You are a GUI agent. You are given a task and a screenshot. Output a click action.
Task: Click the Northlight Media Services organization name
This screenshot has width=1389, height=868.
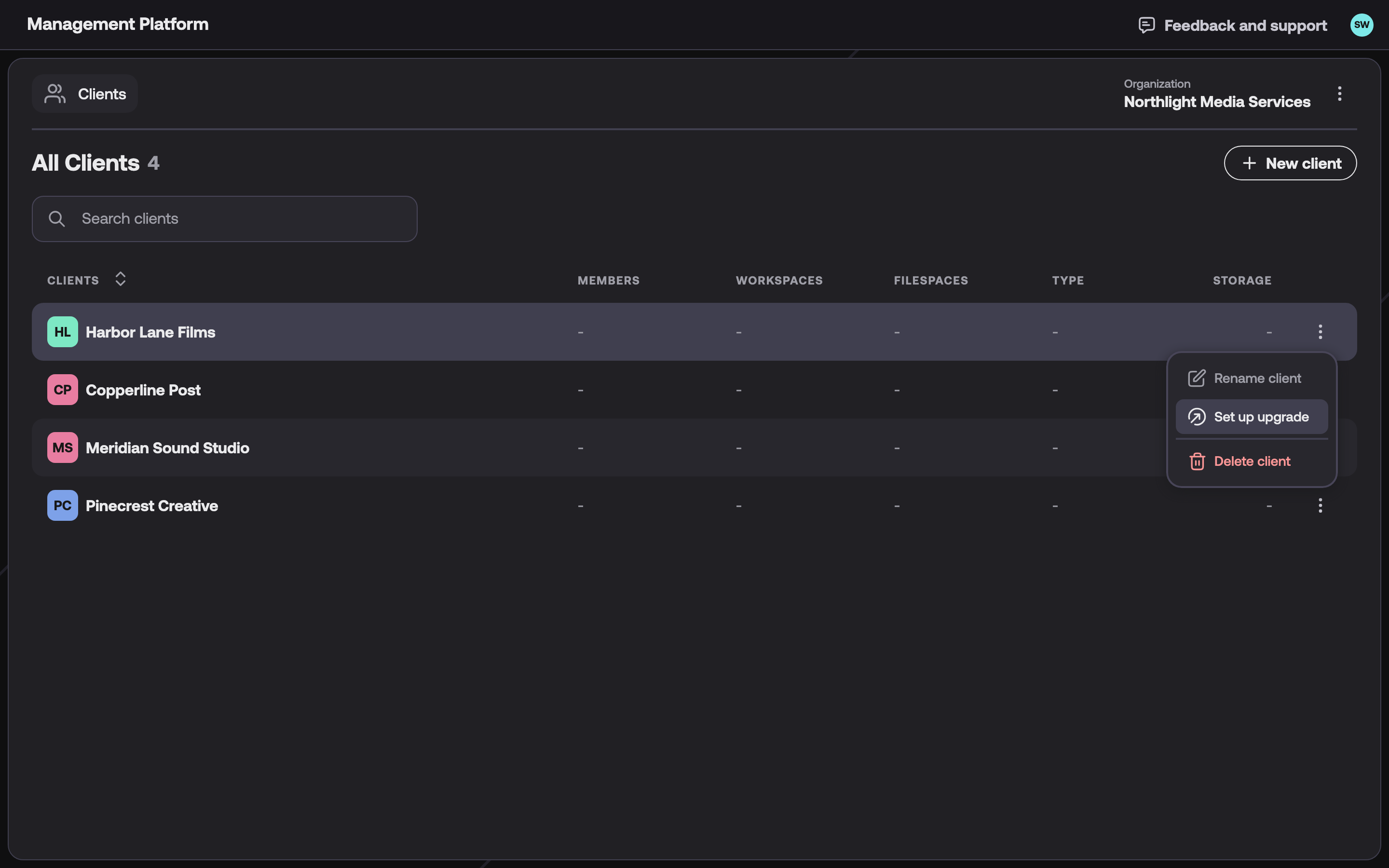(x=1217, y=102)
